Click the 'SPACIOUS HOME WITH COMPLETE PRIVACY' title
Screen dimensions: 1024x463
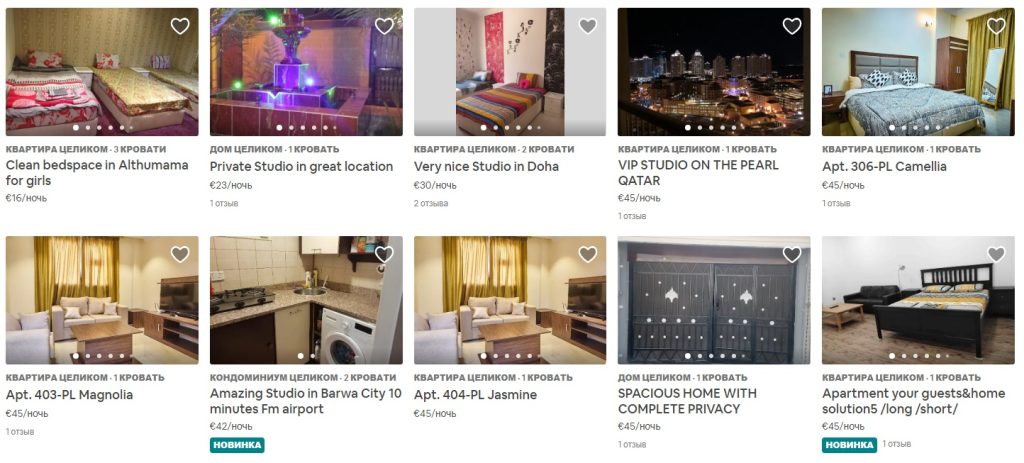pyautogui.click(x=687, y=401)
